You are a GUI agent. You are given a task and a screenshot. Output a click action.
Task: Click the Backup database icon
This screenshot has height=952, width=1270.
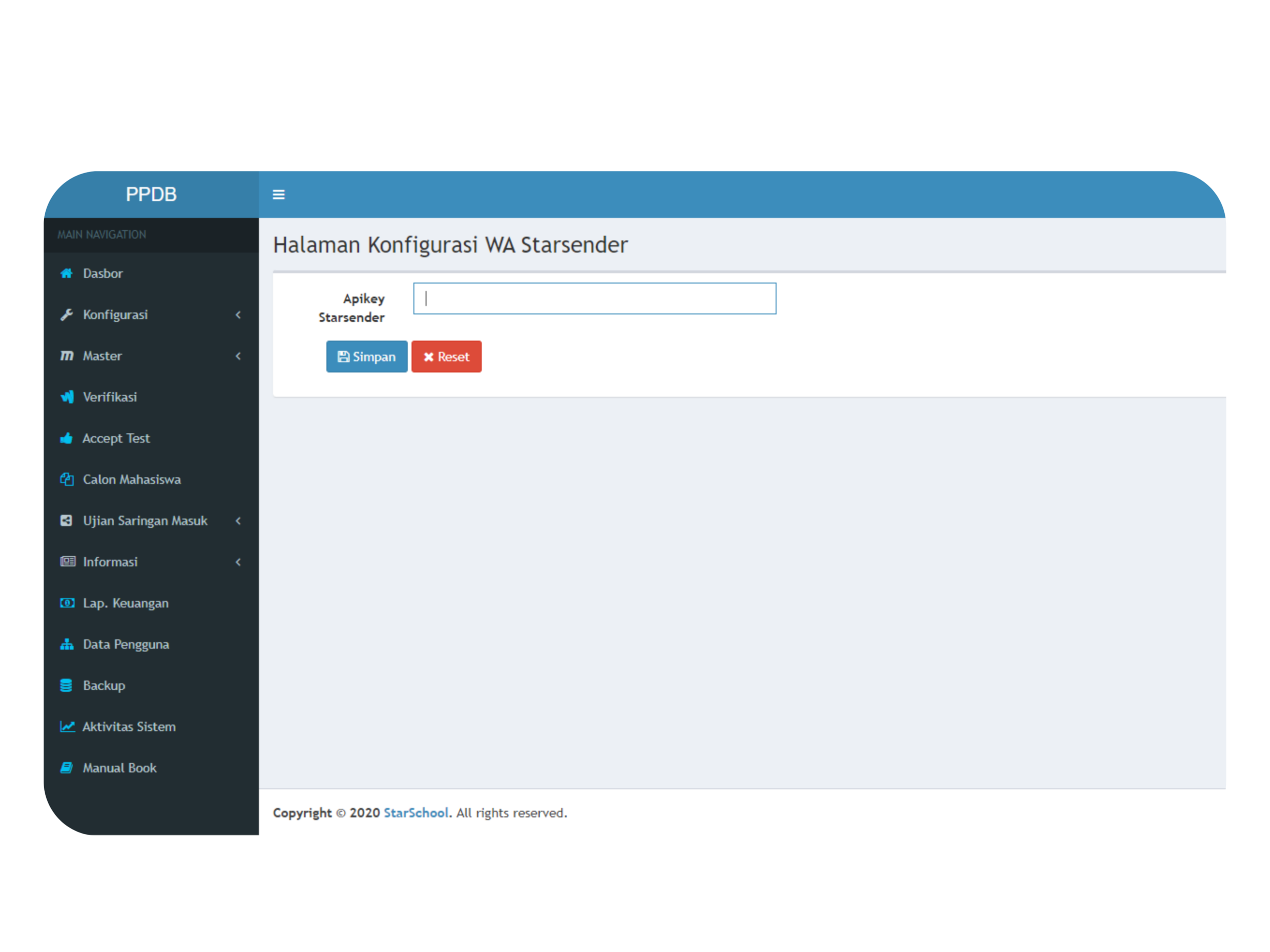[66, 686]
